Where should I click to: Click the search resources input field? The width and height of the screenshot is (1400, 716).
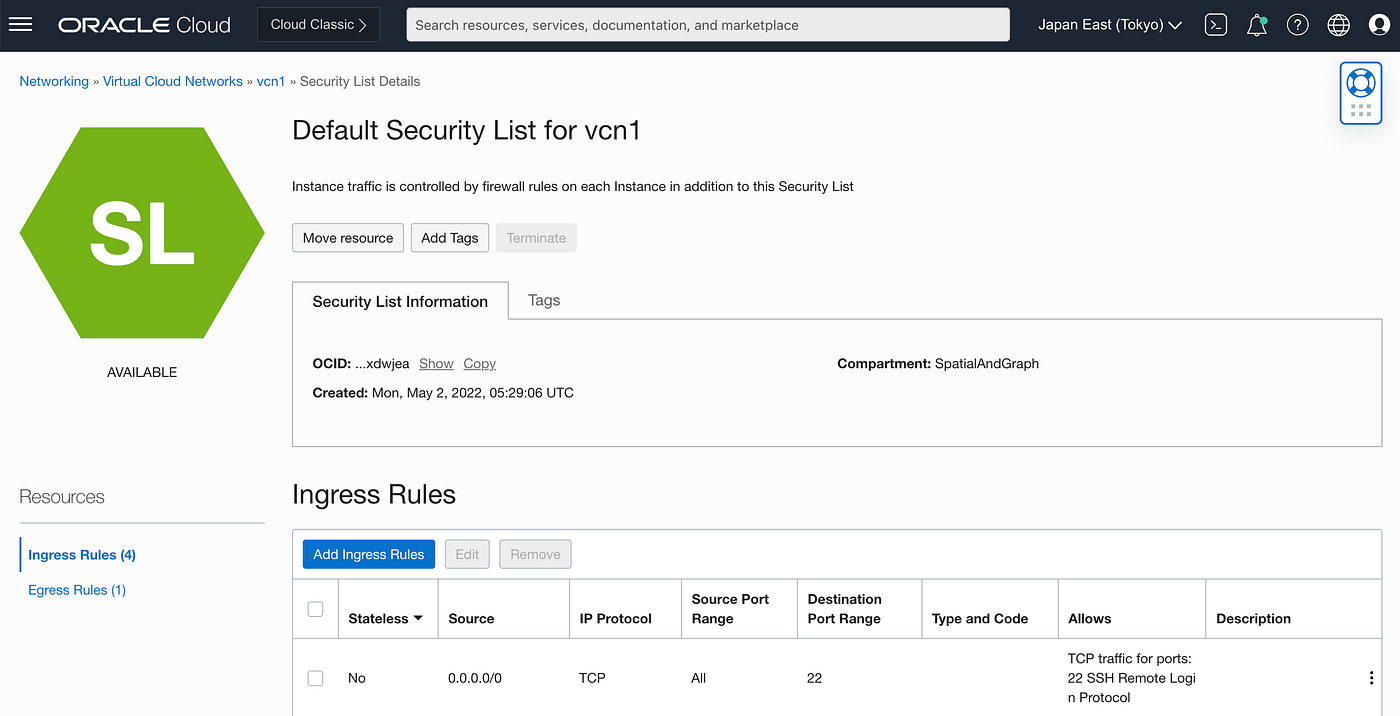[708, 25]
